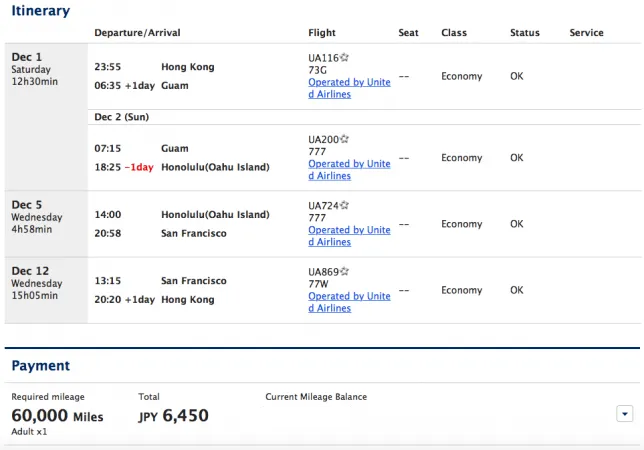Viewport: 644px width, 450px height.
Task: Open Operated by United Airlines link for UA116
Action: (x=349, y=88)
